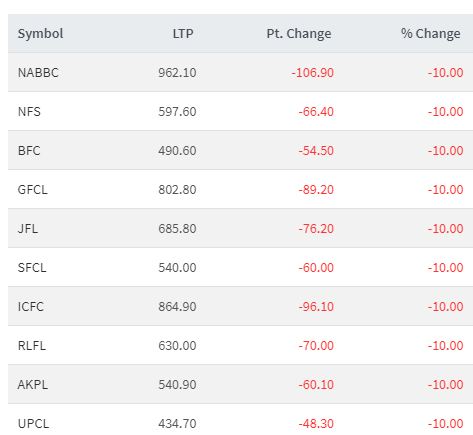Click the AKPL symbol
473x435 pixels.
[32, 385]
